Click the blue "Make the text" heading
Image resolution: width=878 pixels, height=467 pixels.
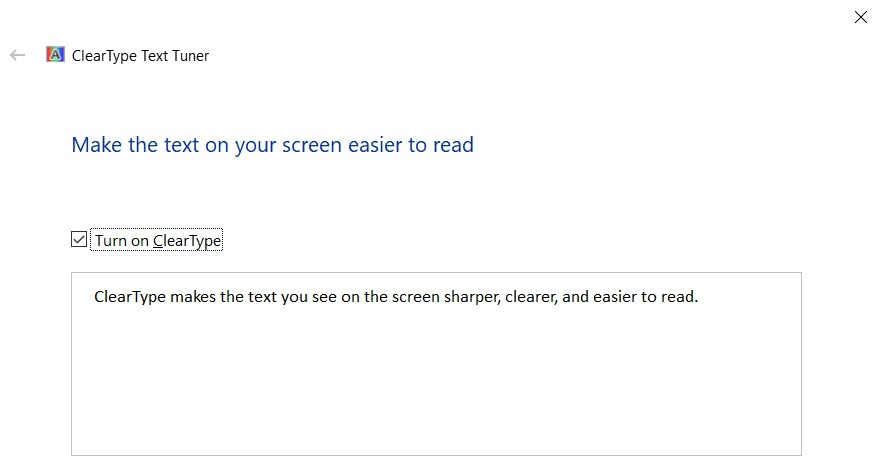click(272, 145)
